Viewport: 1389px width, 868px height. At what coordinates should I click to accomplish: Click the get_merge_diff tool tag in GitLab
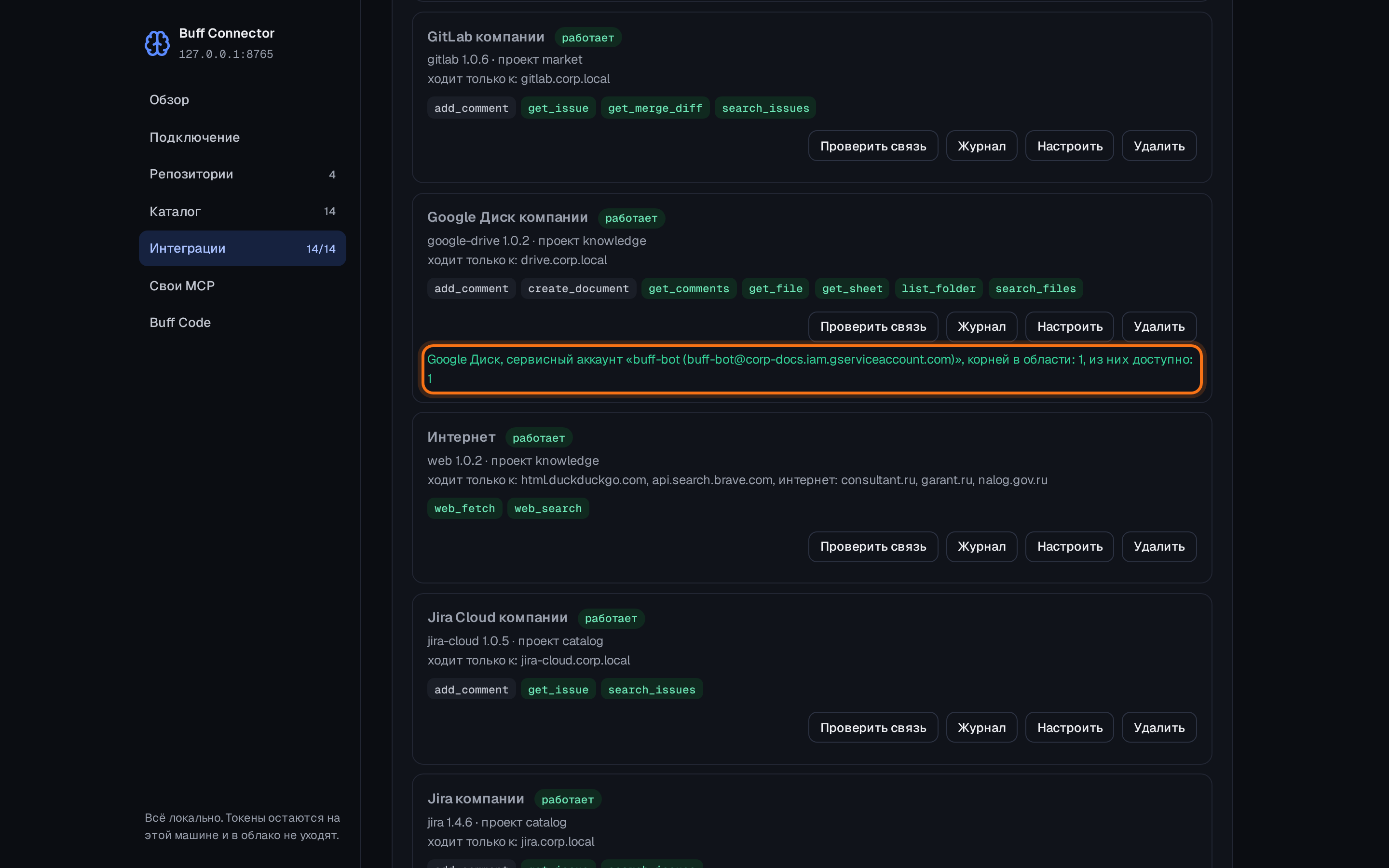(x=655, y=108)
